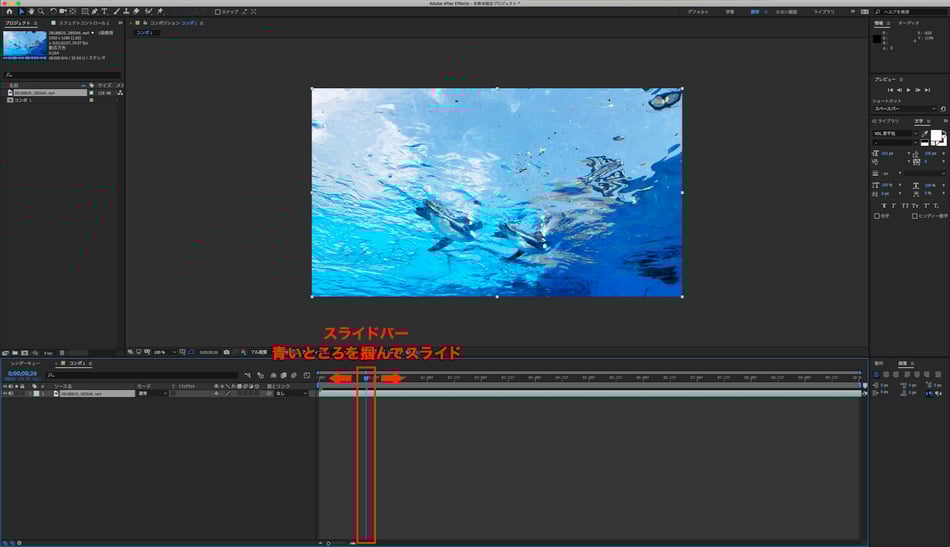Click the white fill color swatch
This screenshot has width=950, height=547.
936,136
